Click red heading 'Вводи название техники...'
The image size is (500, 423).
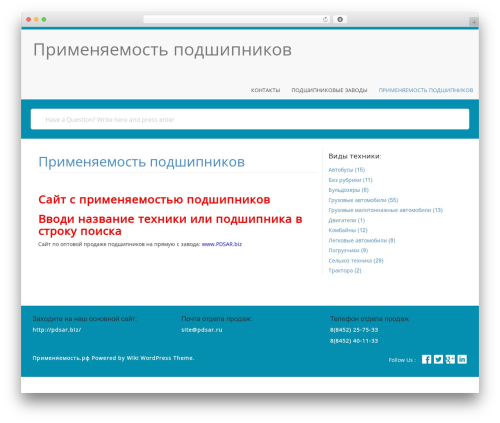(170, 225)
